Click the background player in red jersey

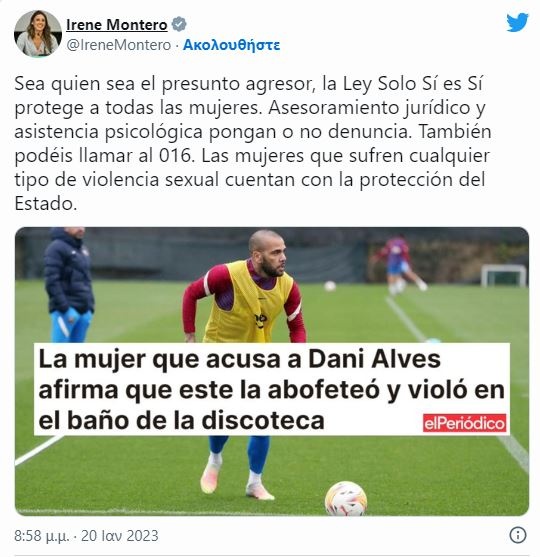[398, 265]
